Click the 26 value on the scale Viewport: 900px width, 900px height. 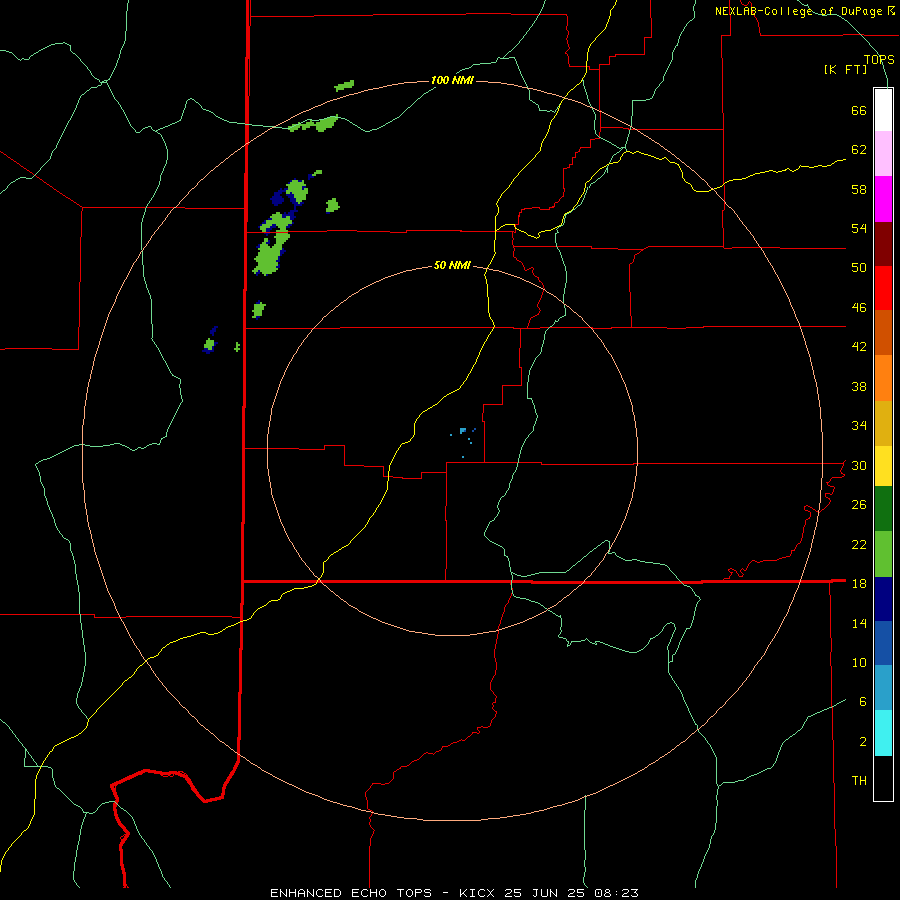click(x=859, y=505)
